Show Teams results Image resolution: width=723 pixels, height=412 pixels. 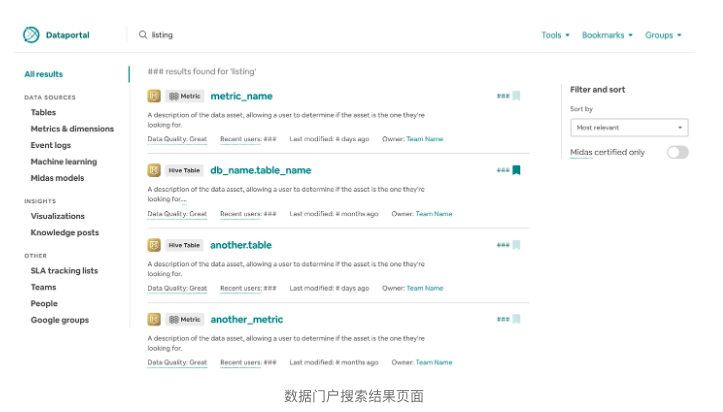click(x=43, y=287)
